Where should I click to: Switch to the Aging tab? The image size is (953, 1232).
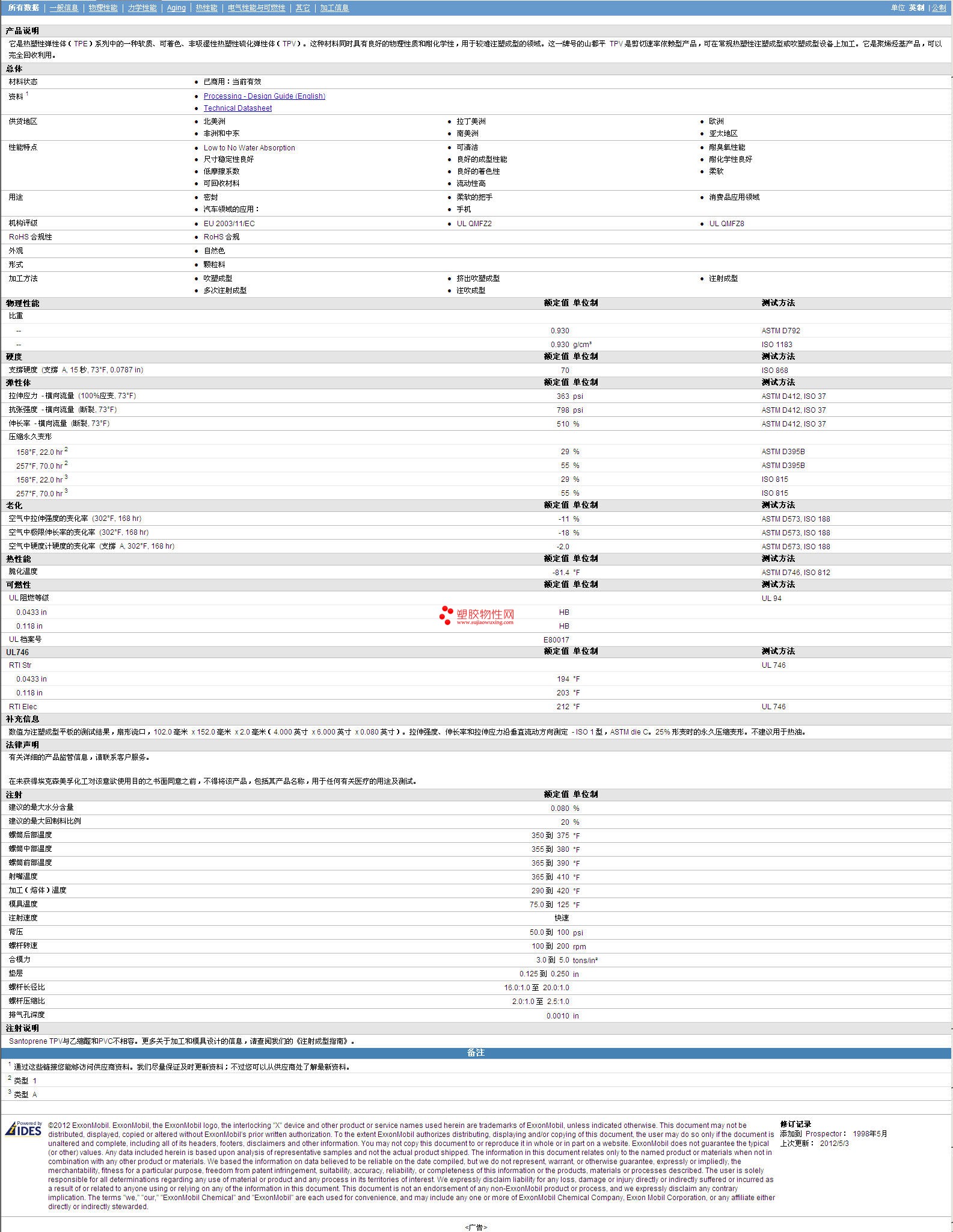click(x=176, y=8)
